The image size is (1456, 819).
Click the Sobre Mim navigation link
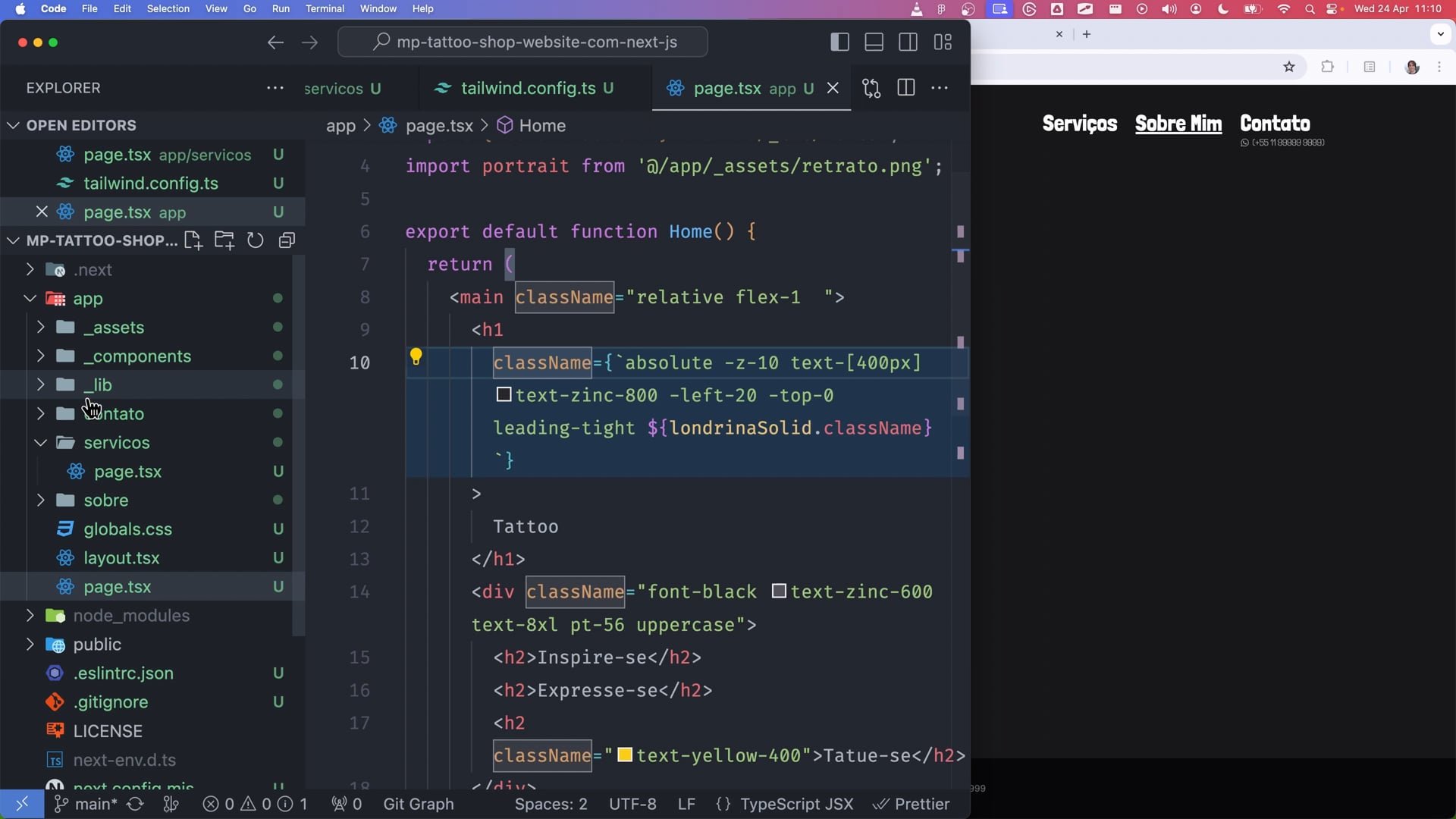(1178, 124)
